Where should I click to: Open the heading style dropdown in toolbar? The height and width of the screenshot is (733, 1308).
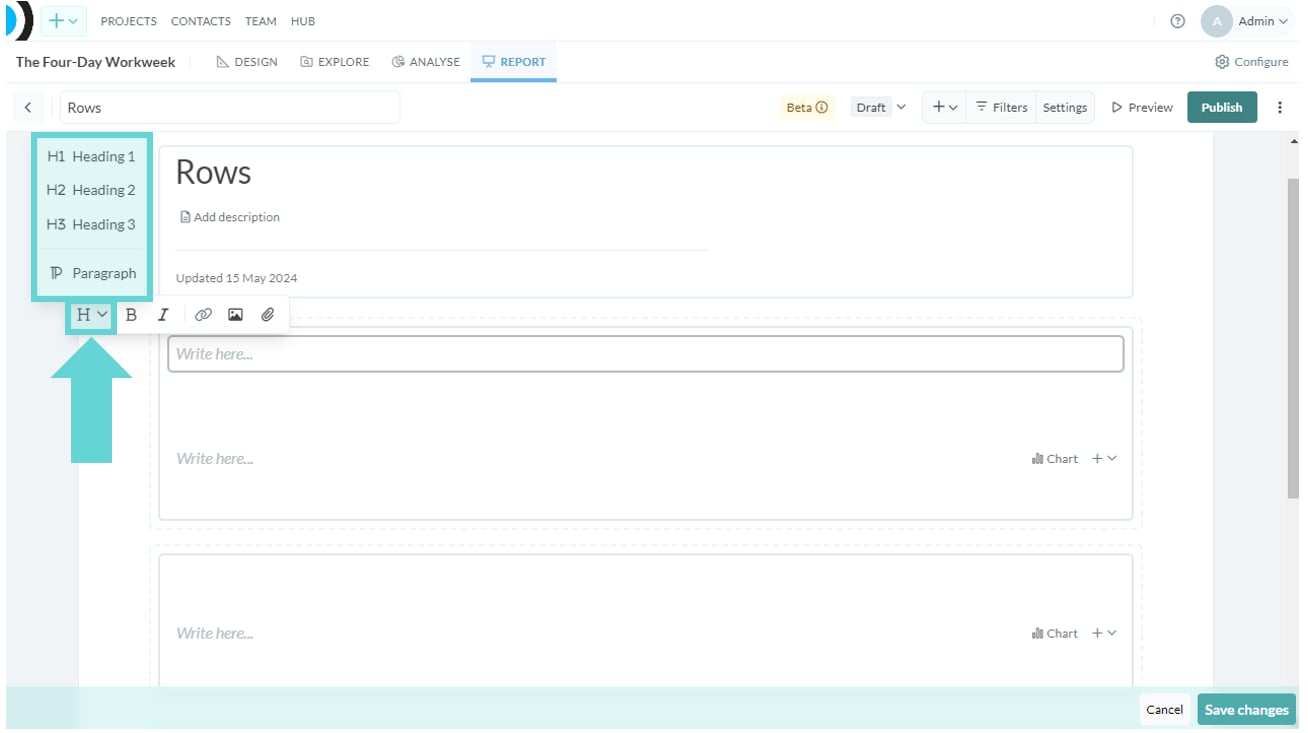92,314
